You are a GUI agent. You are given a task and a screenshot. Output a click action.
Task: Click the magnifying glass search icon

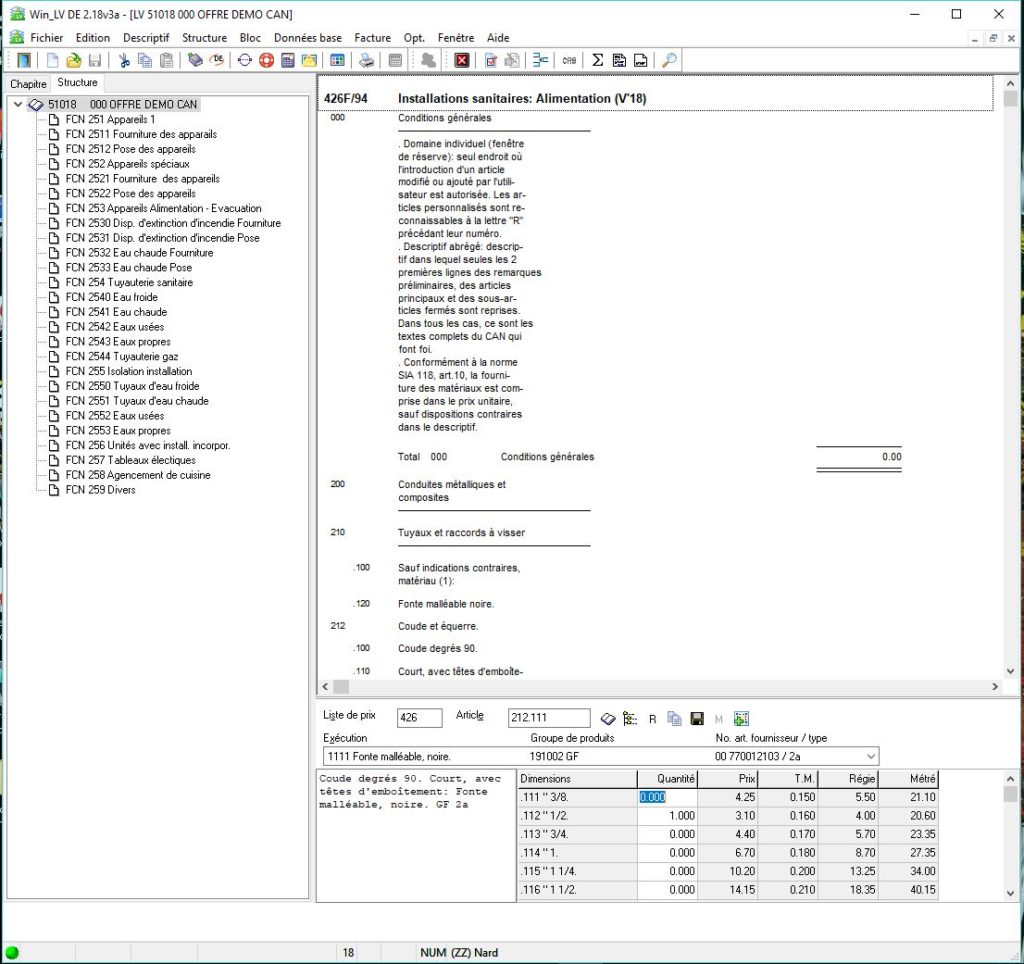(669, 61)
